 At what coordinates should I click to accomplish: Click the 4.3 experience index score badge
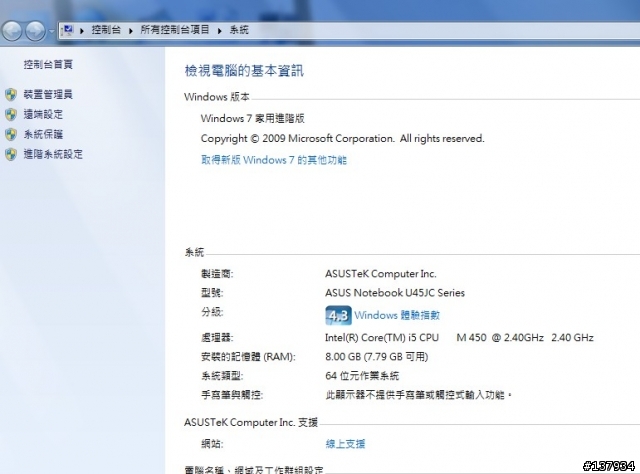[338, 316]
